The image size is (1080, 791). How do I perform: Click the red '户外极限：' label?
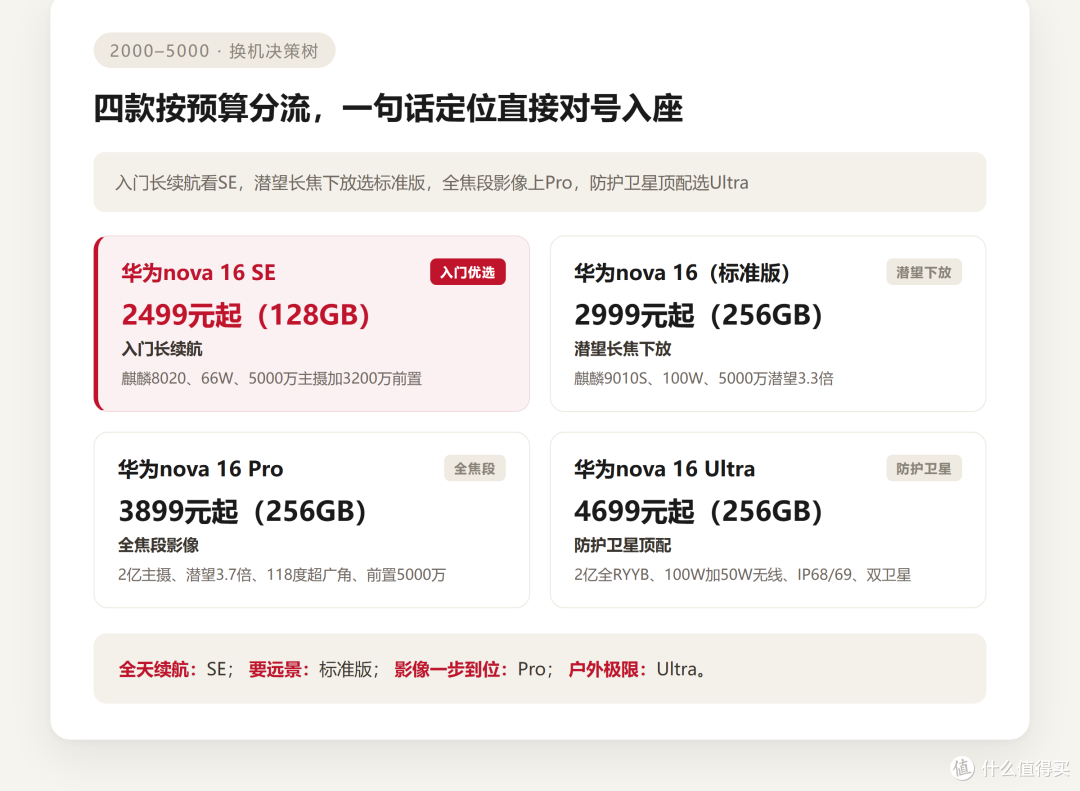coord(608,669)
